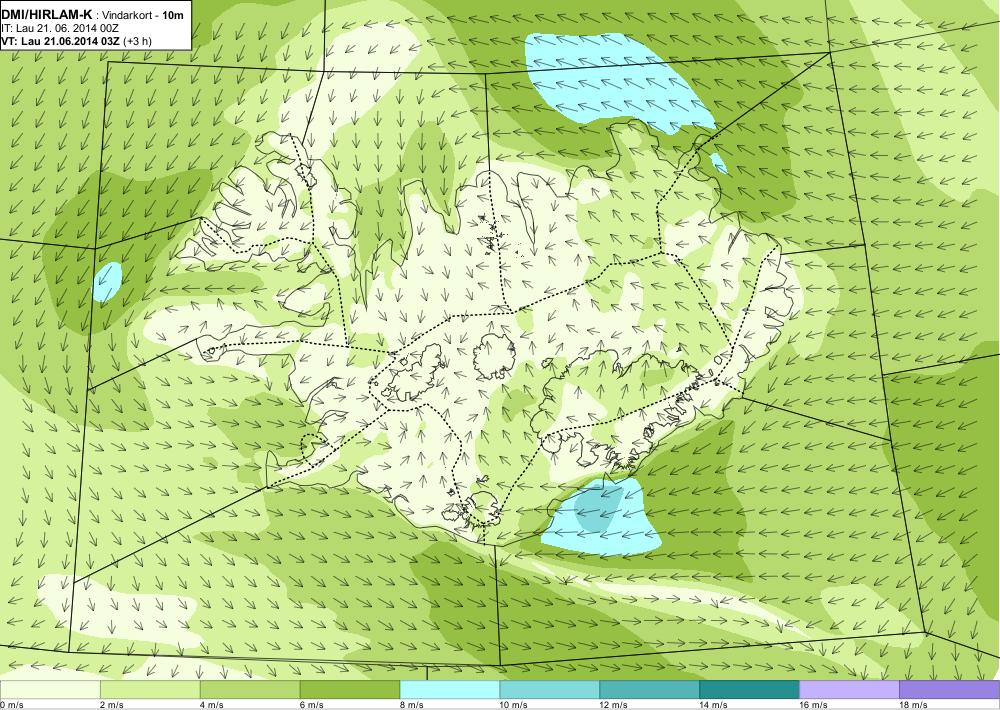This screenshot has width=1000, height=710.
Task: Click the '6 m/s' legend label
Action: pos(312,705)
